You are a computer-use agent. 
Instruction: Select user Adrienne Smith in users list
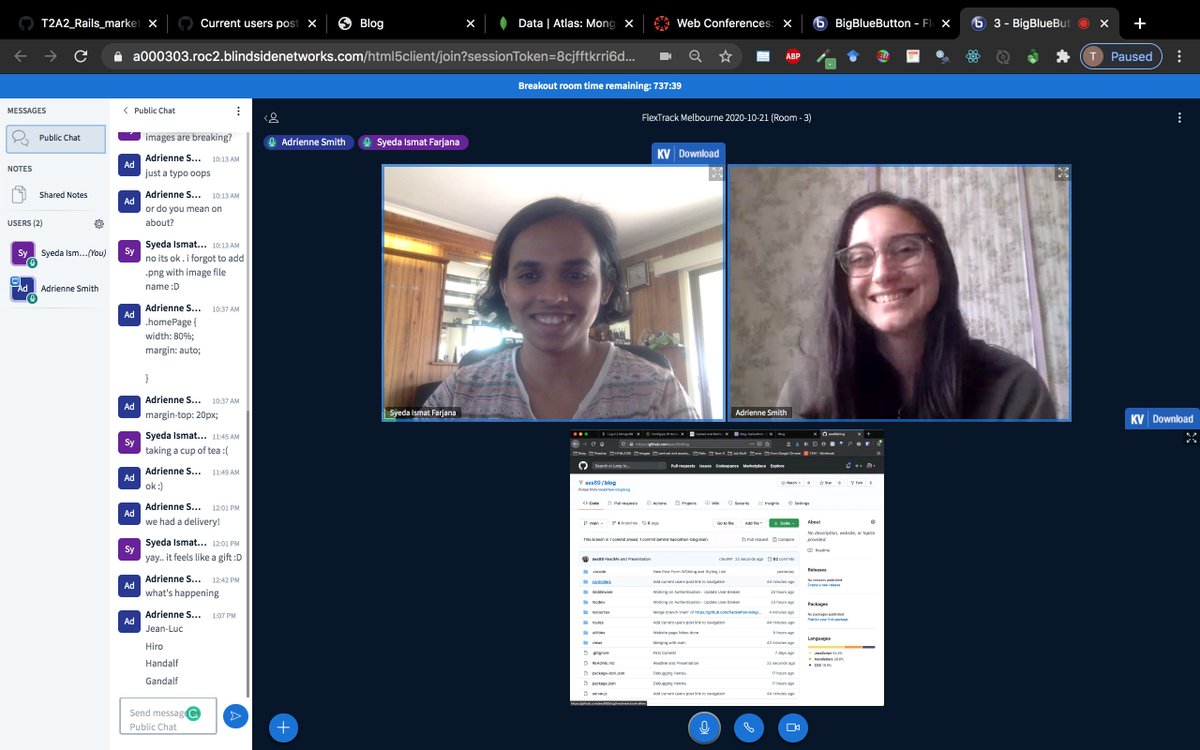coord(58,289)
